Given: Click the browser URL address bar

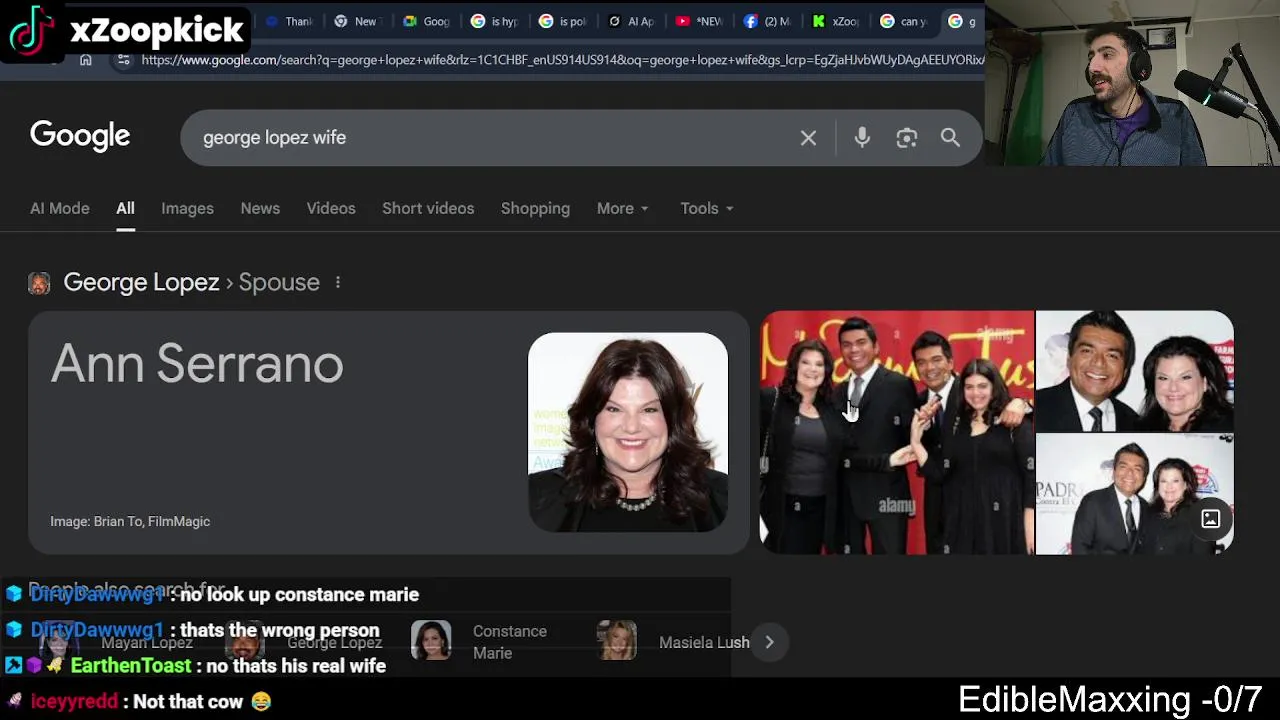Looking at the screenshot, I should pyautogui.click(x=562, y=60).
